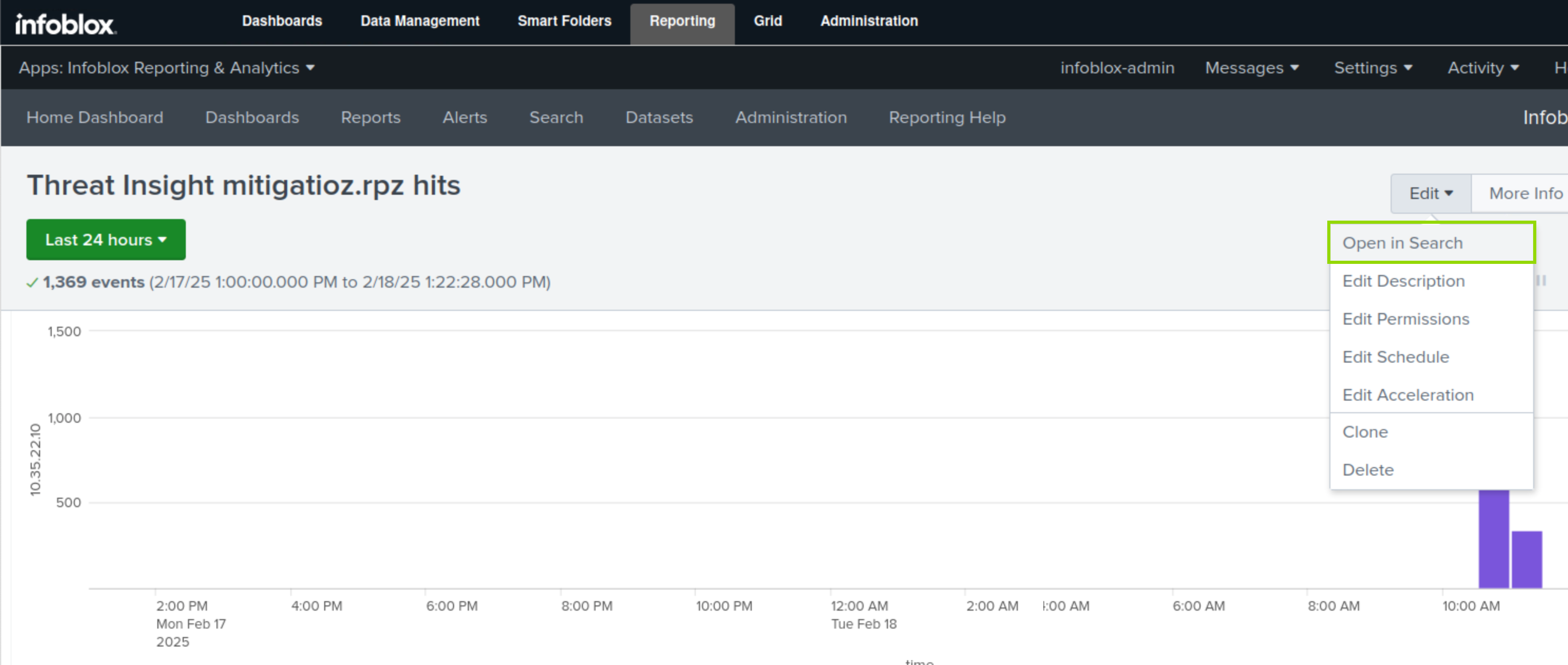Click the More Info button
1568x665 pixels.
(x=1525, y=194)
